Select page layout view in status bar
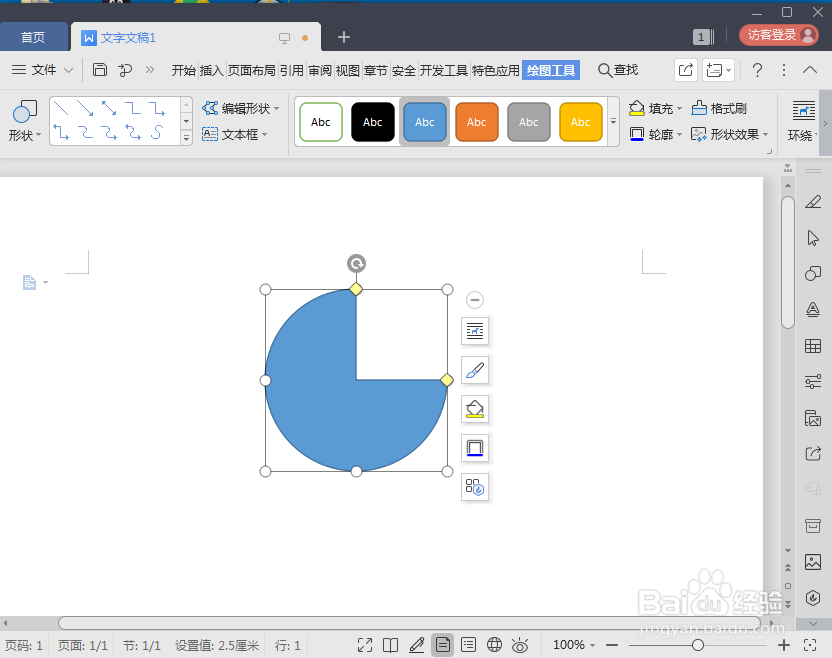Screen dimensions: 832x658 click(443, 645)
